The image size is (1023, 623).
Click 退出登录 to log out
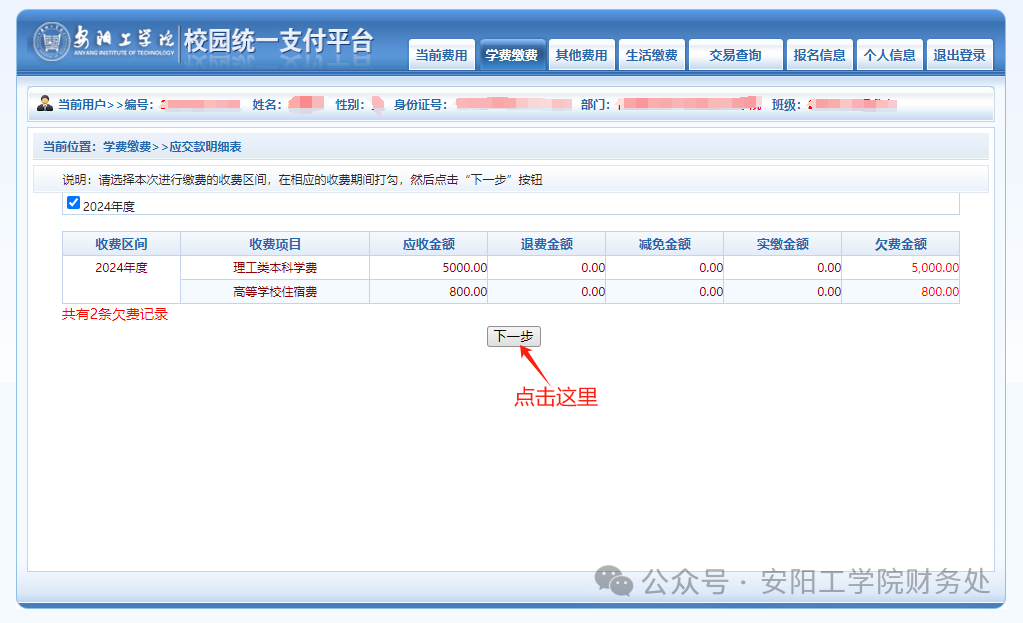pyautogui.click(x=959, y=56)
